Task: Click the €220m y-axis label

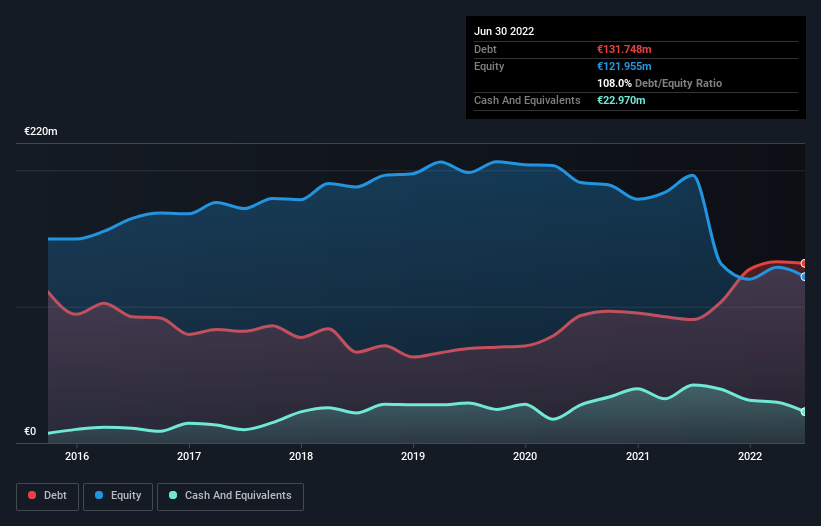Action: (41, 131)
